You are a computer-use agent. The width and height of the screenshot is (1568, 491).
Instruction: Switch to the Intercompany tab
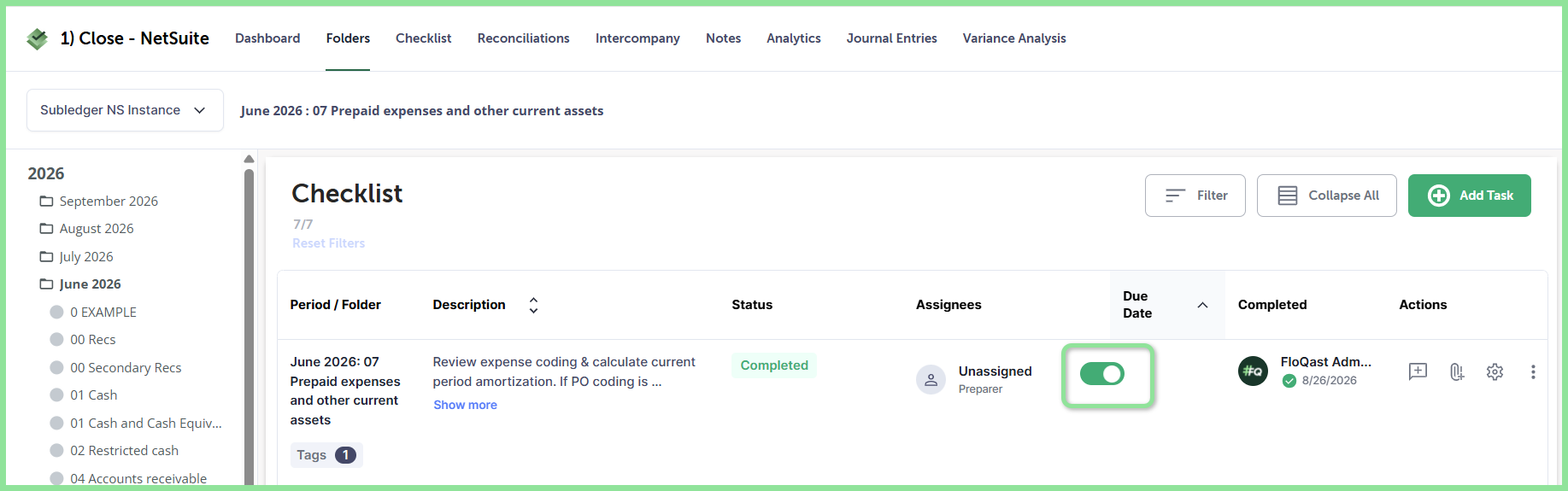click(637, 38)
